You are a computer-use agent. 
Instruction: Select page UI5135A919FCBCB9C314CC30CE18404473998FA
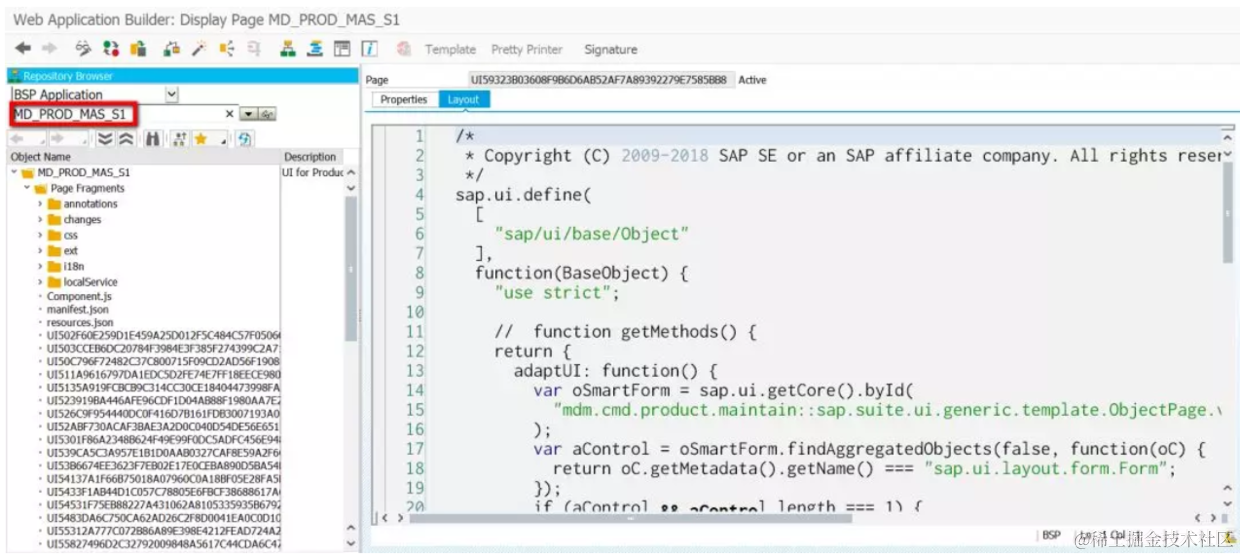[164, 388]
